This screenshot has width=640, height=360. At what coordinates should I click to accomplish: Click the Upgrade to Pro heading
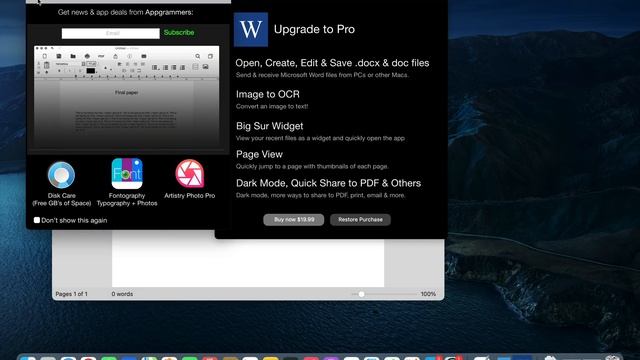coord(314,29)
